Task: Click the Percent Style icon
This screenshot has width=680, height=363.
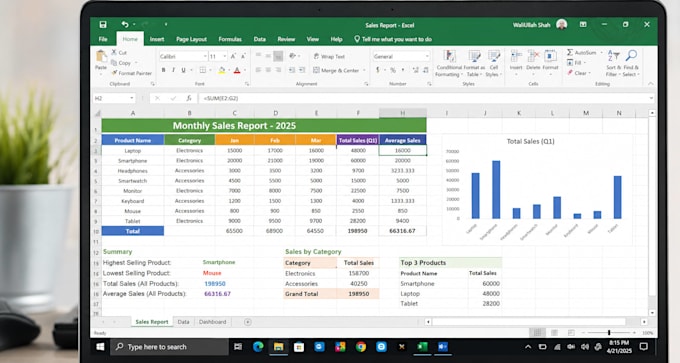Action: (x=393, y=70)
